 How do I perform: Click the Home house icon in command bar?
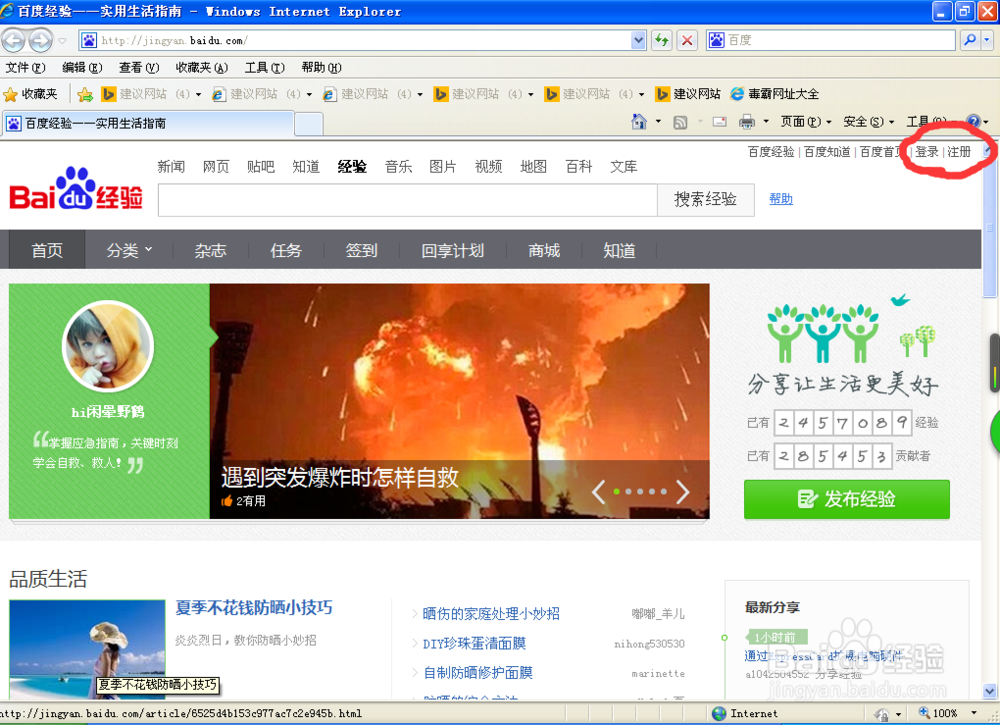click(638, 121)
